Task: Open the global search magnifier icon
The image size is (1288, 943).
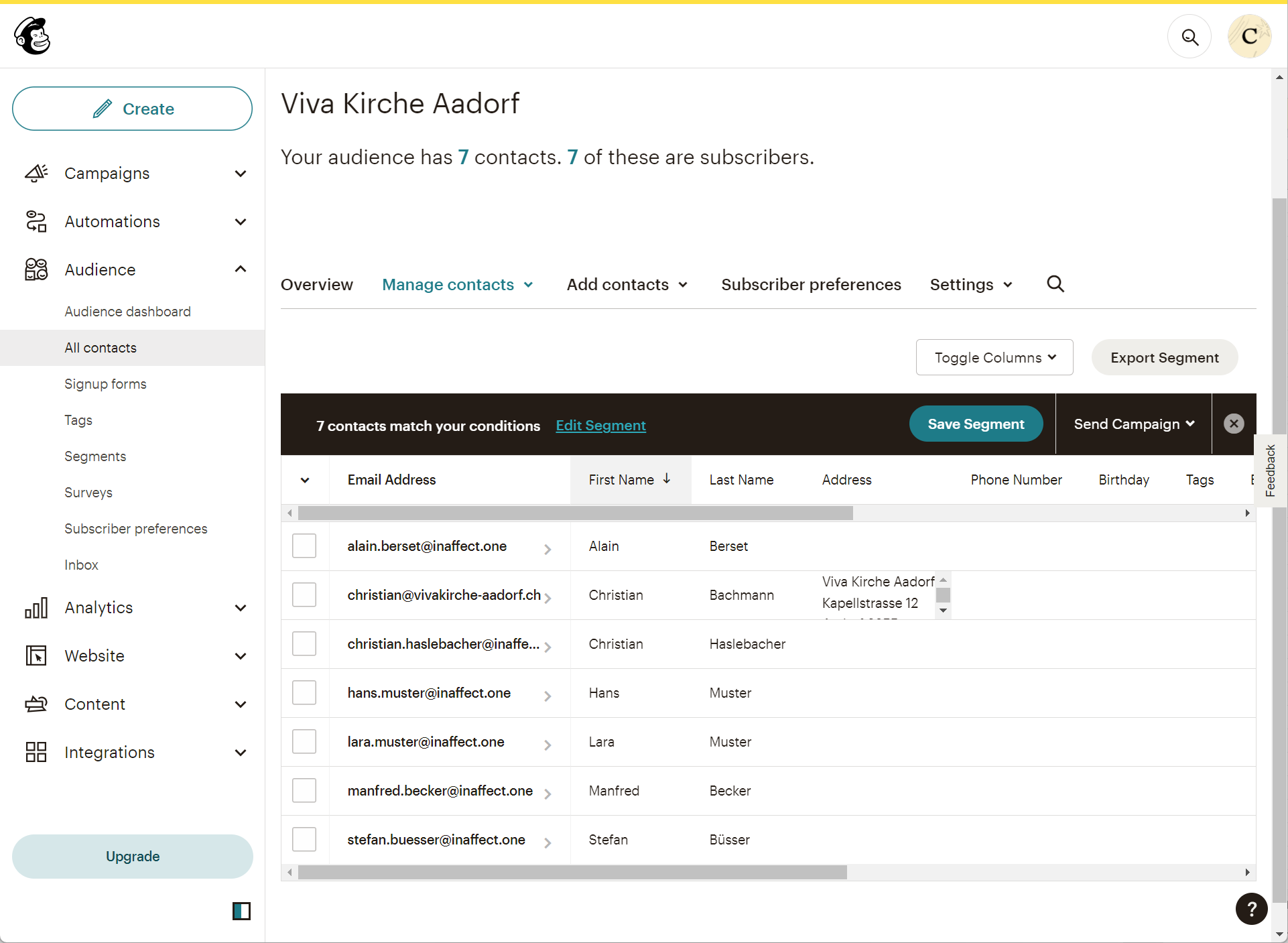Action: click(x=1189, y=37)
